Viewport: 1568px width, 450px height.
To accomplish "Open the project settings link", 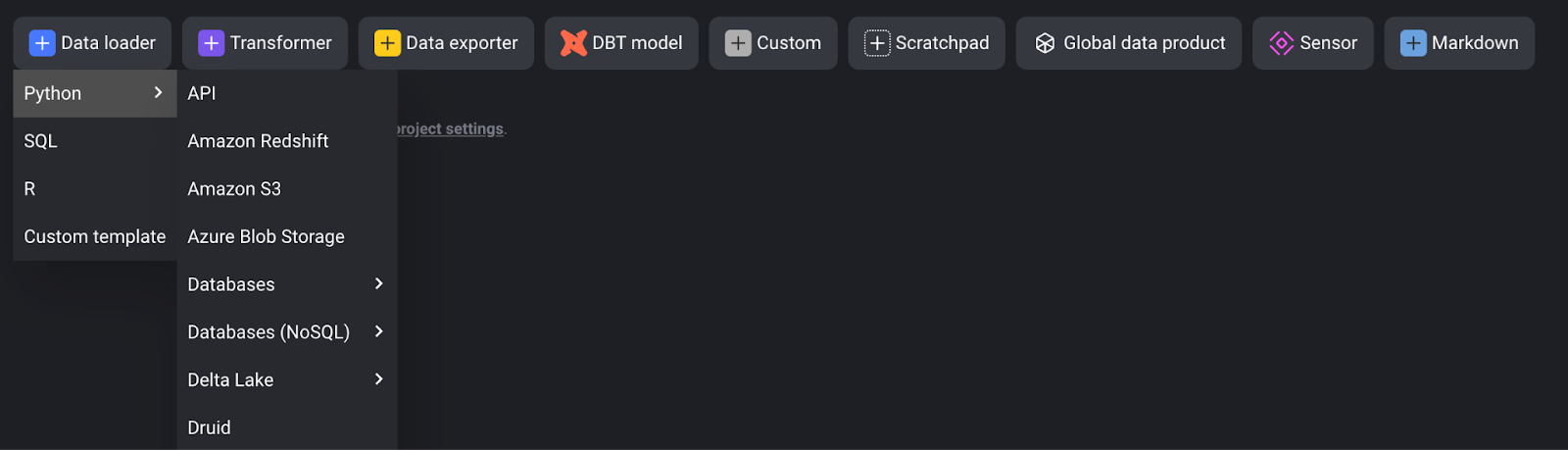I will [x=452, y=128].
